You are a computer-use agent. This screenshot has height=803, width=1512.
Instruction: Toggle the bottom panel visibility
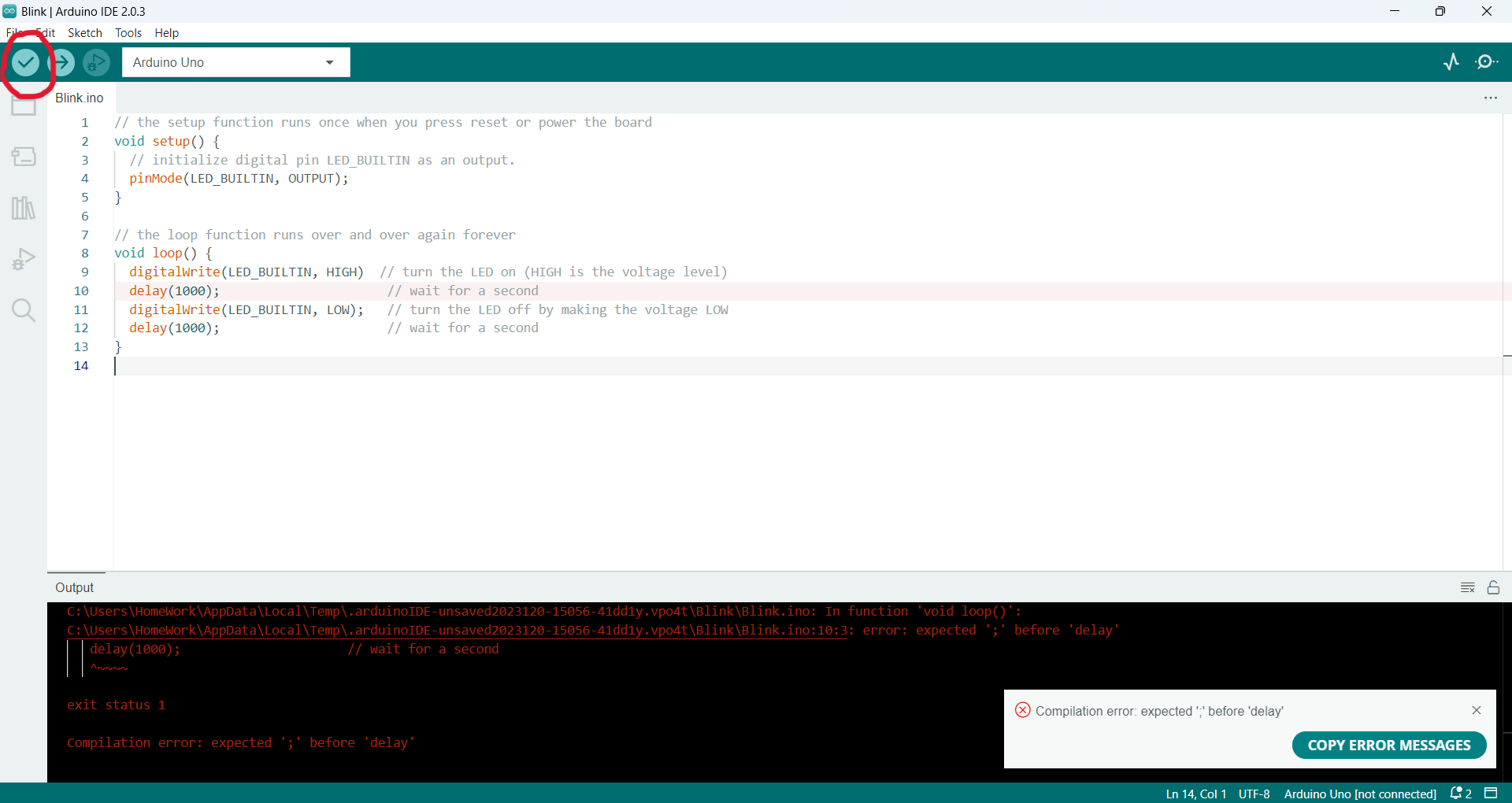pos(1492,794)
